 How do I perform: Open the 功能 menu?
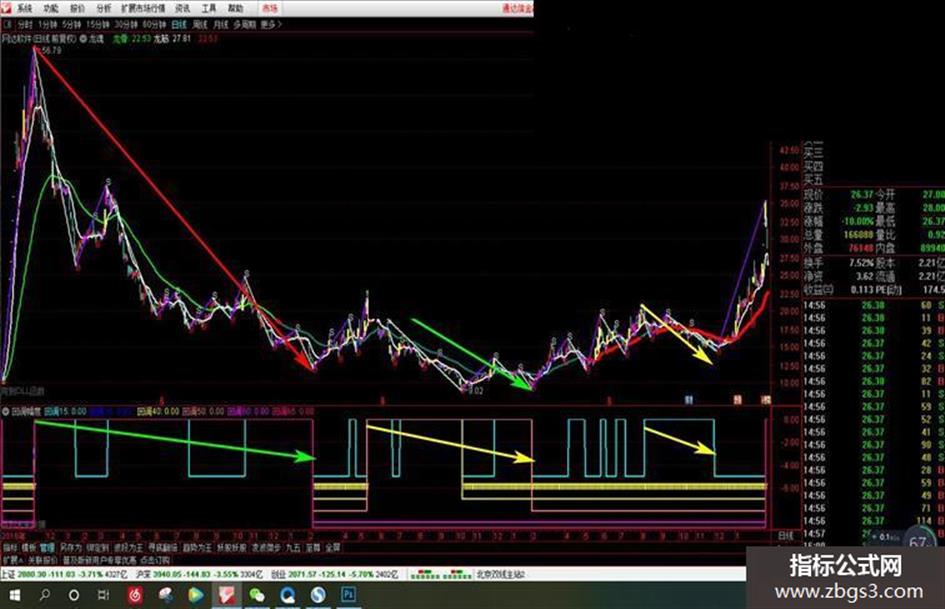tap(51, 8)
